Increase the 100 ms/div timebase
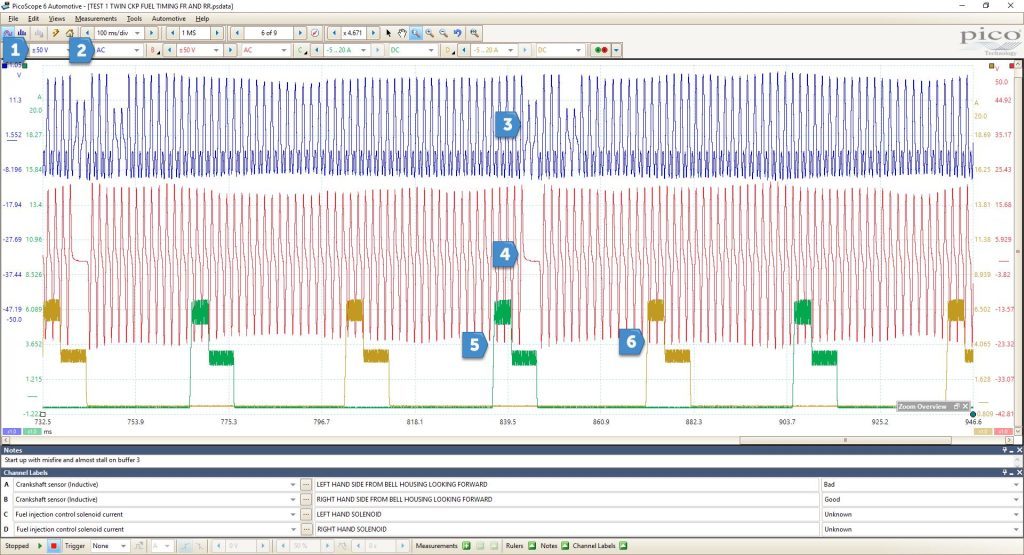This screenshot has width=1024, height=555. point(152,33)
